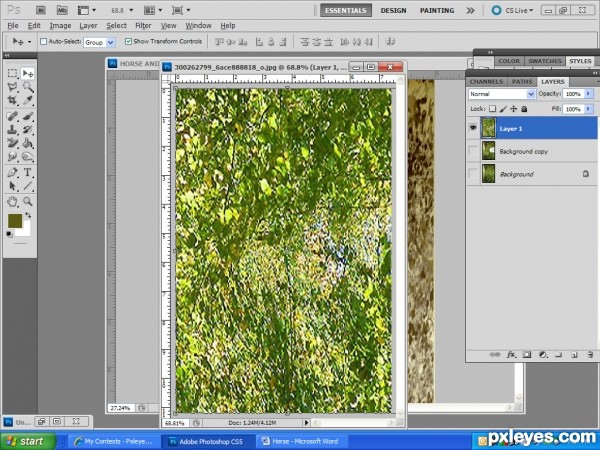
Task: Delete layer using trash icon
Action: [590, 355]
